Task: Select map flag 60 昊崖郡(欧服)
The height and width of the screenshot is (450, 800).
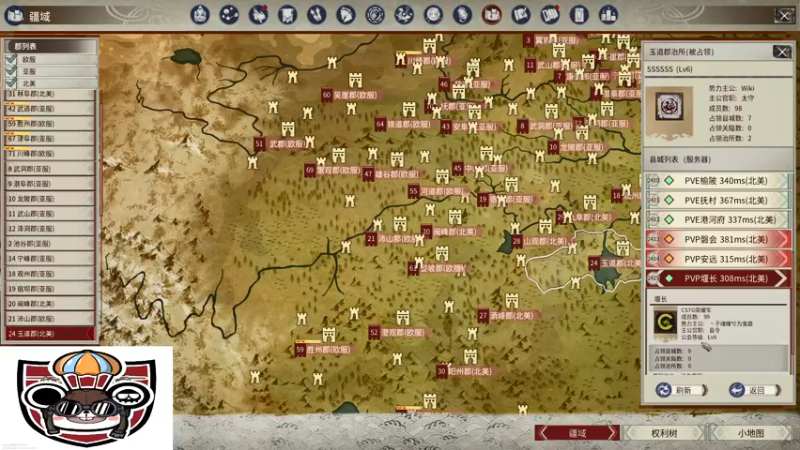Action: [352, 95]
